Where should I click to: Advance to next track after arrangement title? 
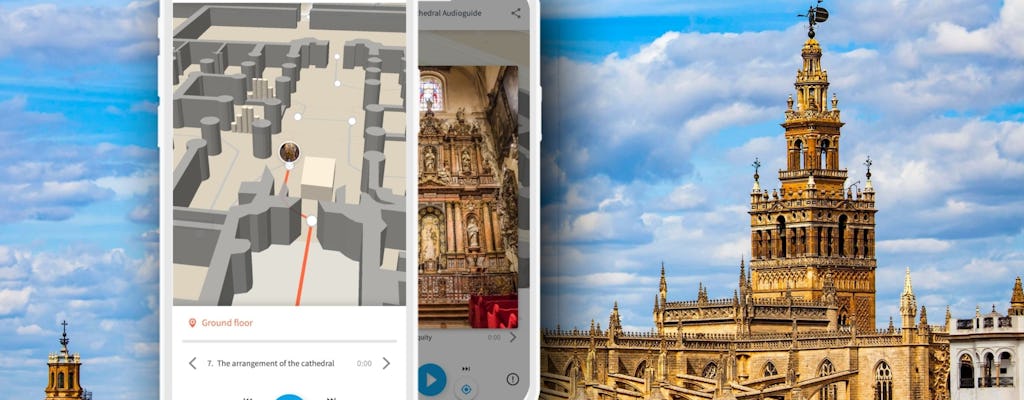[386, 363]
